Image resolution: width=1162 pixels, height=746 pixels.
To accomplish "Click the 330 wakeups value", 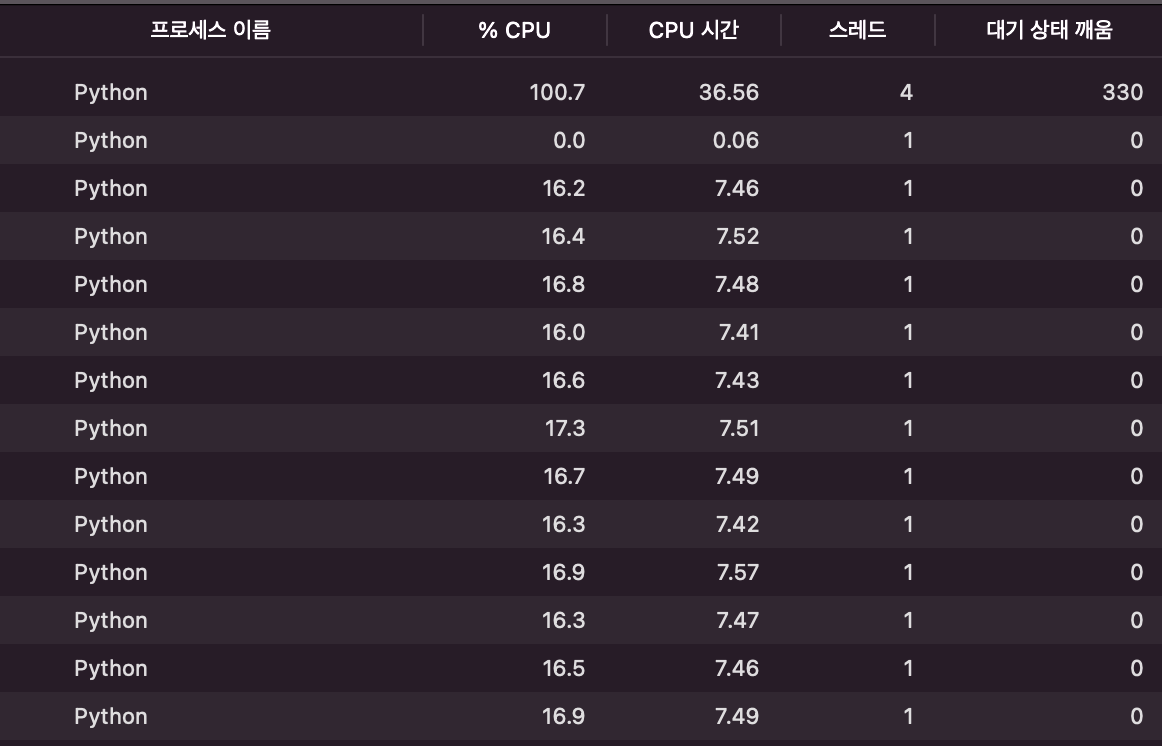I will [1122, 92].
